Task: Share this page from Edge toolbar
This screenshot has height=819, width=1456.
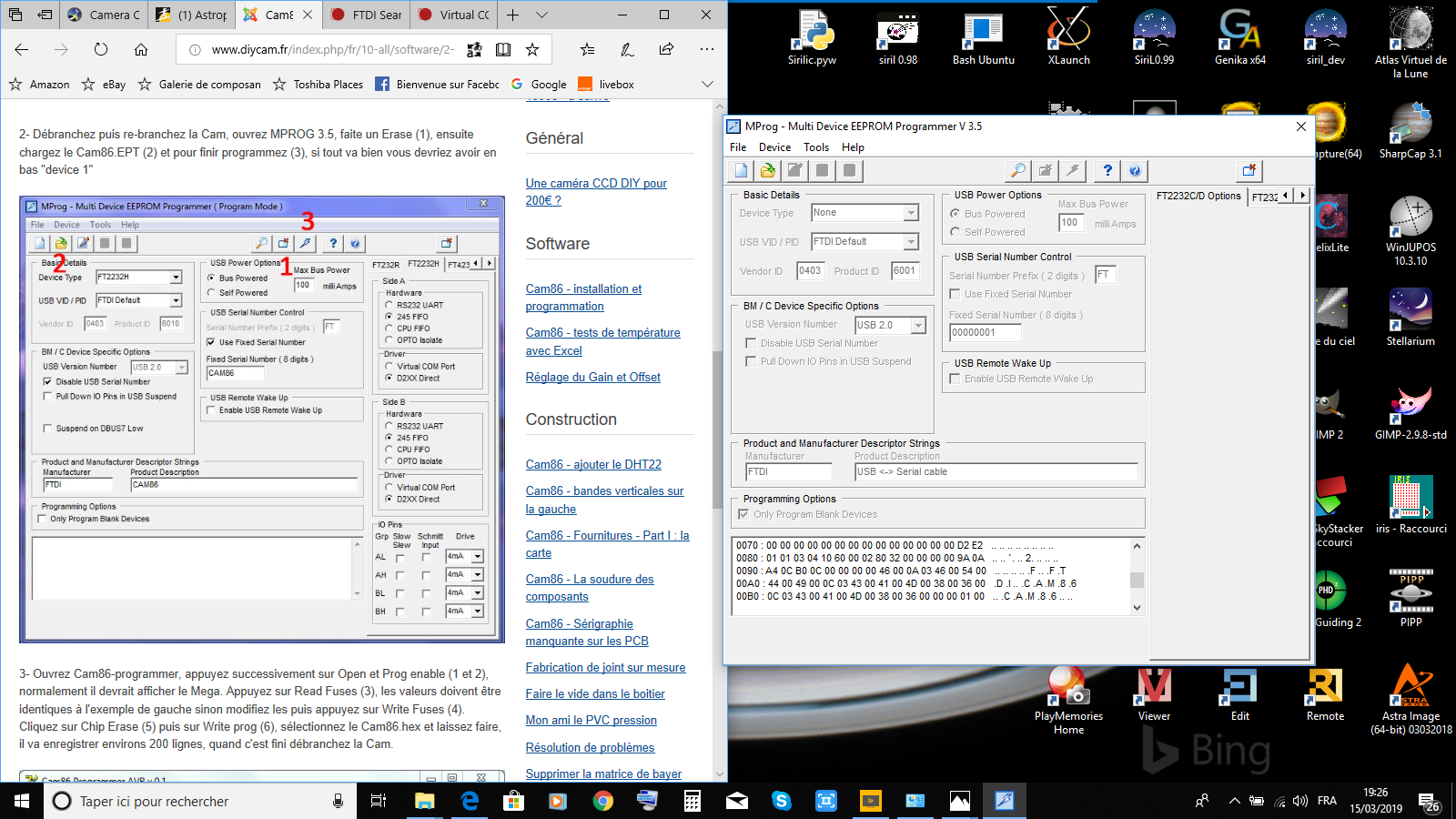Action: tap(667, 49)
